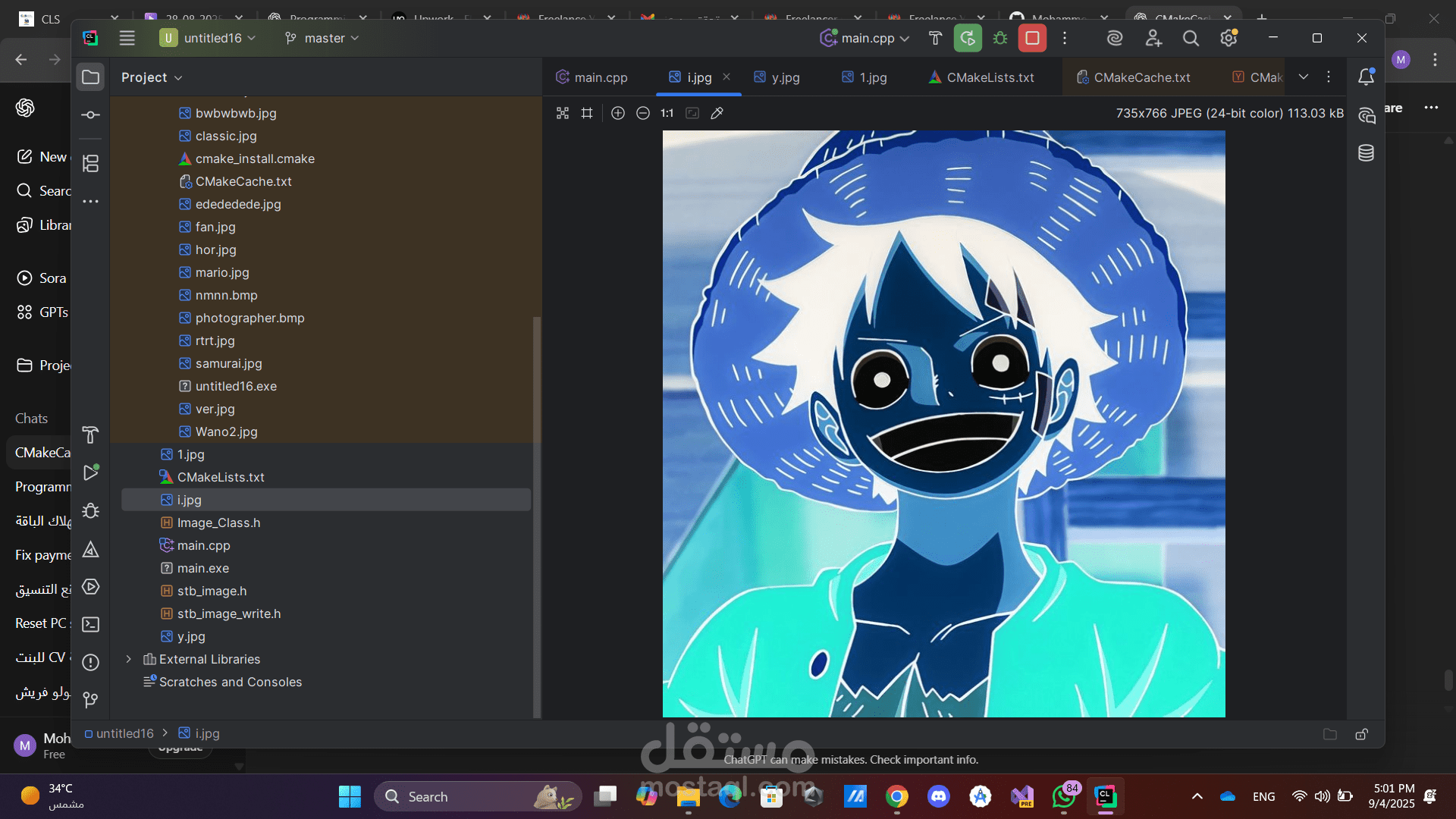Switch to the CMakeCache.txt editor tab
This screenshot has height=819, width=1456.
tap(1133, 77)
